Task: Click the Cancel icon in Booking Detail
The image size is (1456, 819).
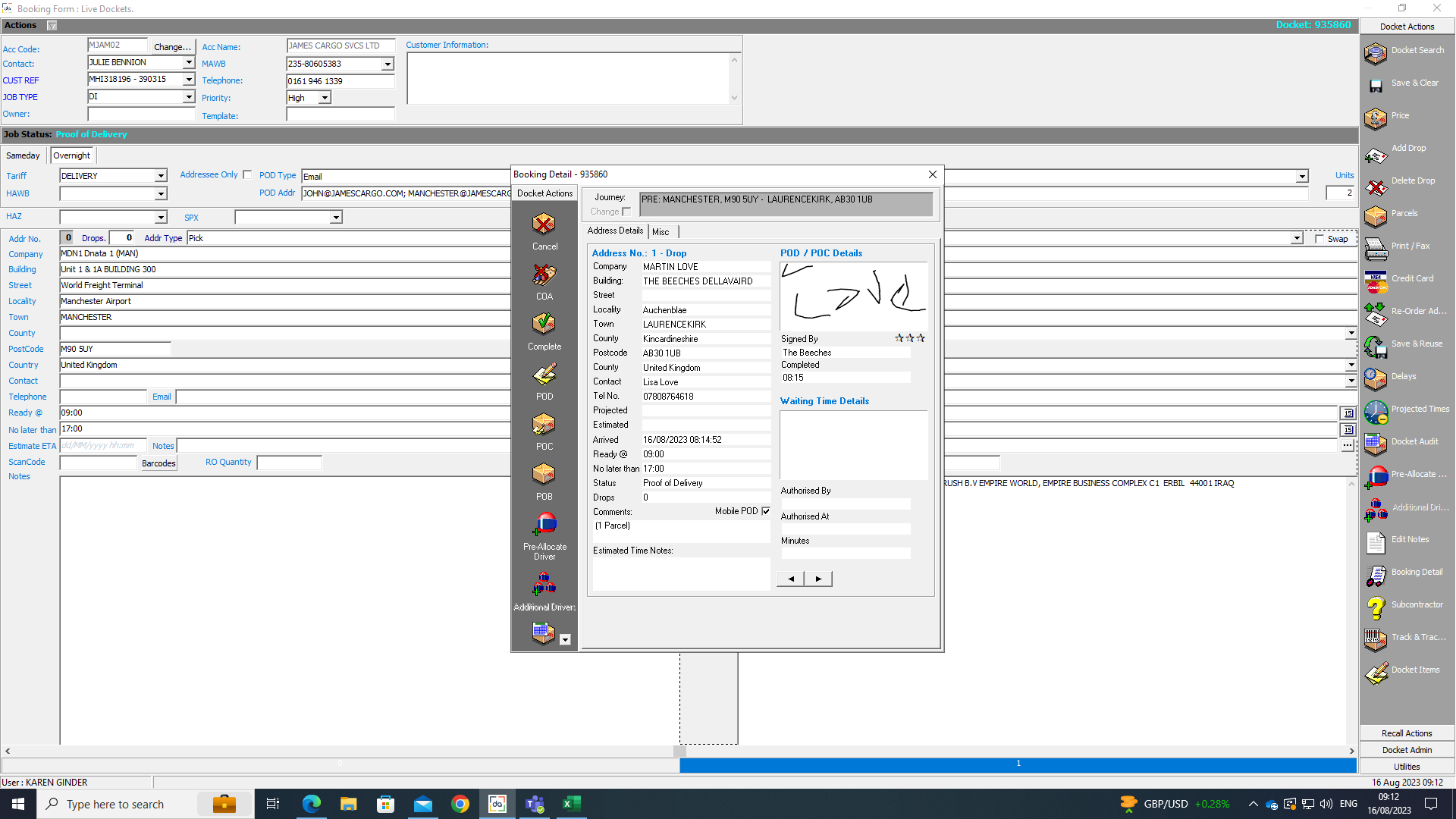Action: click(x=544, y=224)
